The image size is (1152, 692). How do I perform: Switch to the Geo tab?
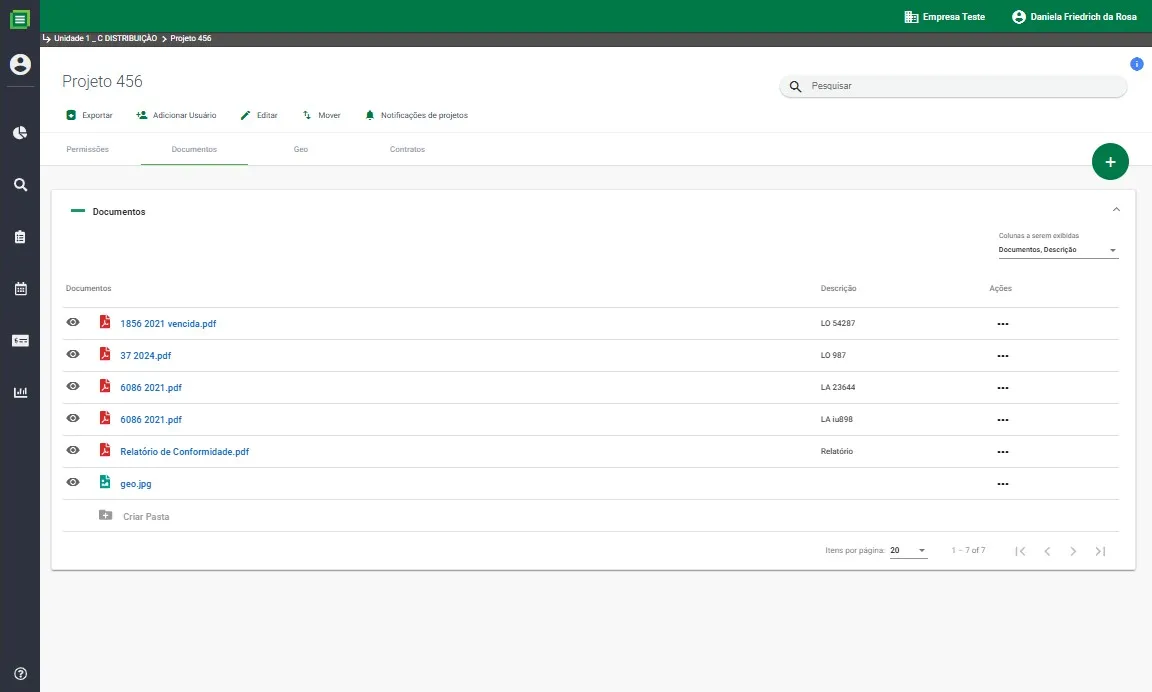(300, 149)
